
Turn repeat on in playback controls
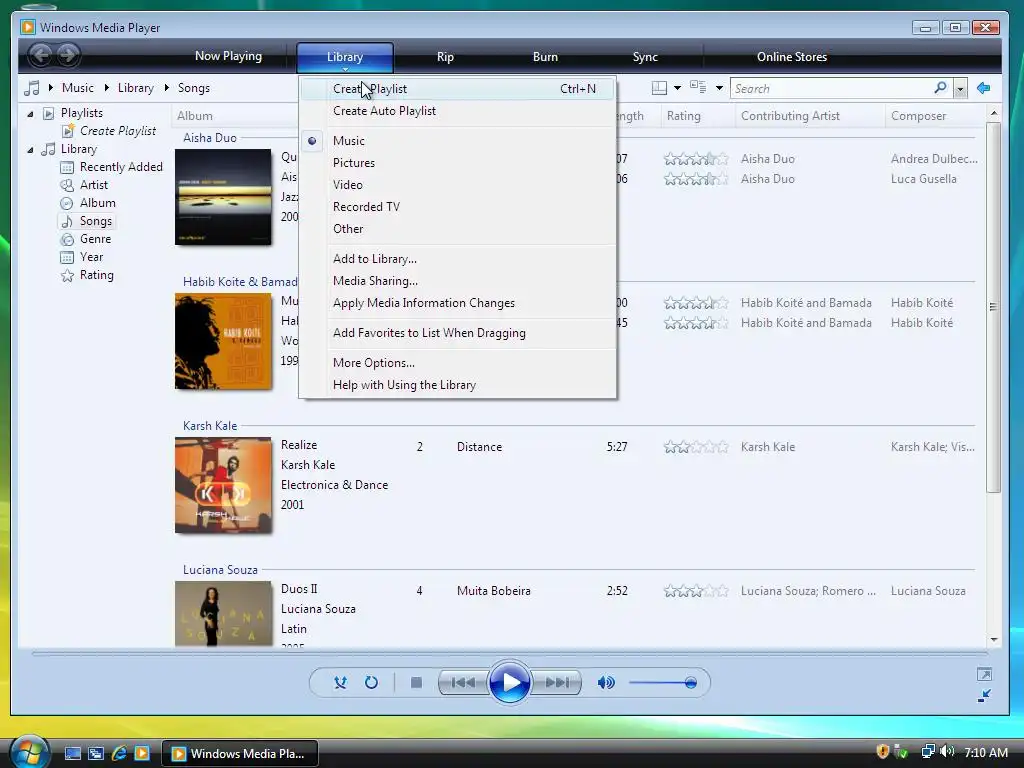point(371,683)
